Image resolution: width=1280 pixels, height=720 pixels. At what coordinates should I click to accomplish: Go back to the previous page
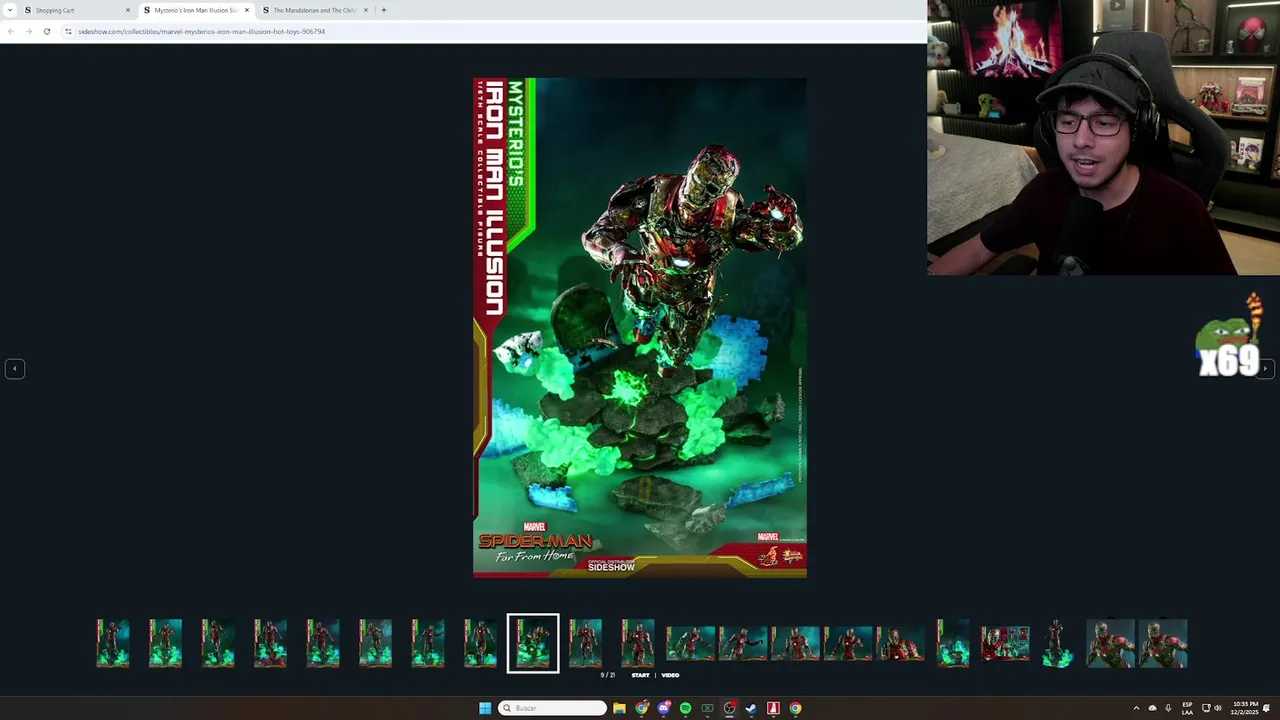click(10, 31)
